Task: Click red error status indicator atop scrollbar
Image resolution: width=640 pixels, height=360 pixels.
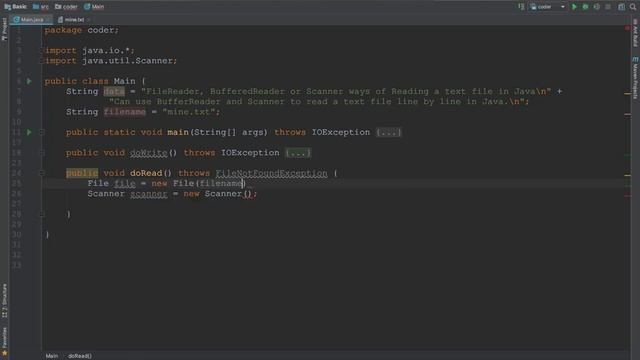Action: [627, 28]
